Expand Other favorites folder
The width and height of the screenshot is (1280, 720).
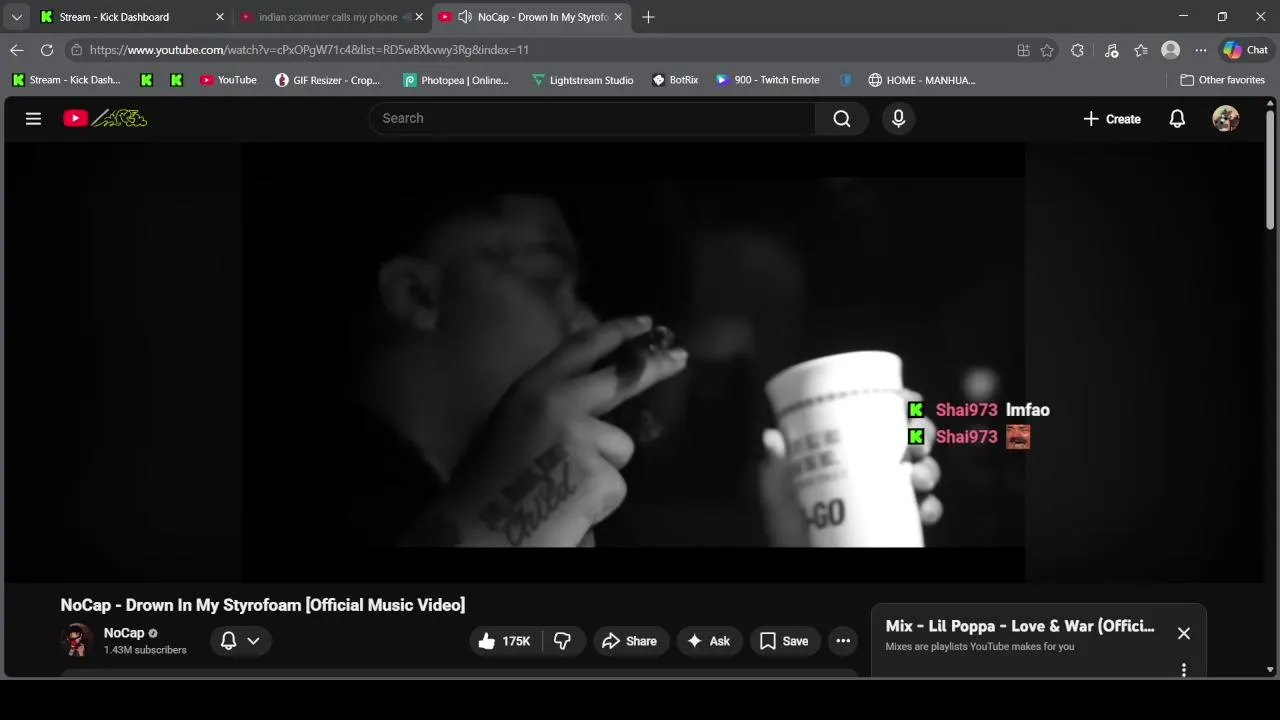[x=1222, y=80]
